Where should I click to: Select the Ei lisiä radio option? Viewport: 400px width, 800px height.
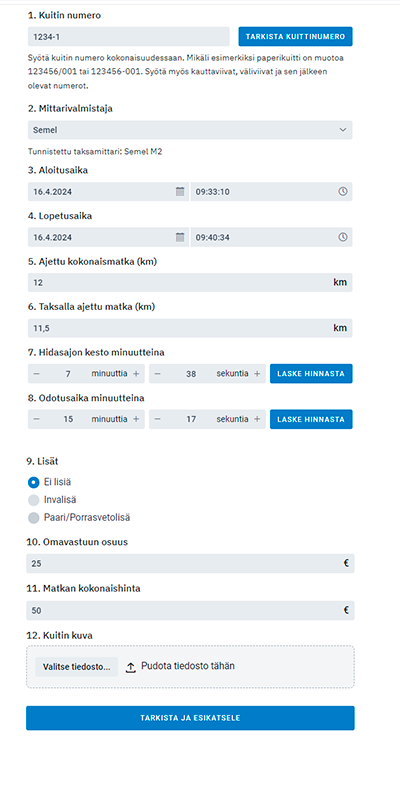(34, 482)
